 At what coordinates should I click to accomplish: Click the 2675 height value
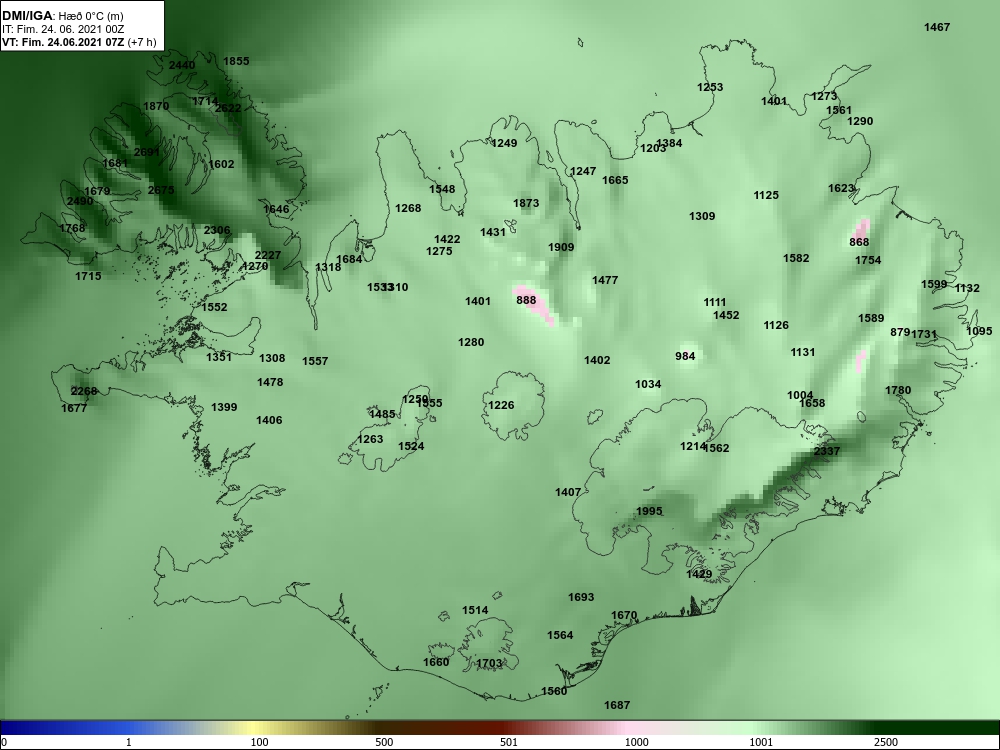click(x=161, y=190)
